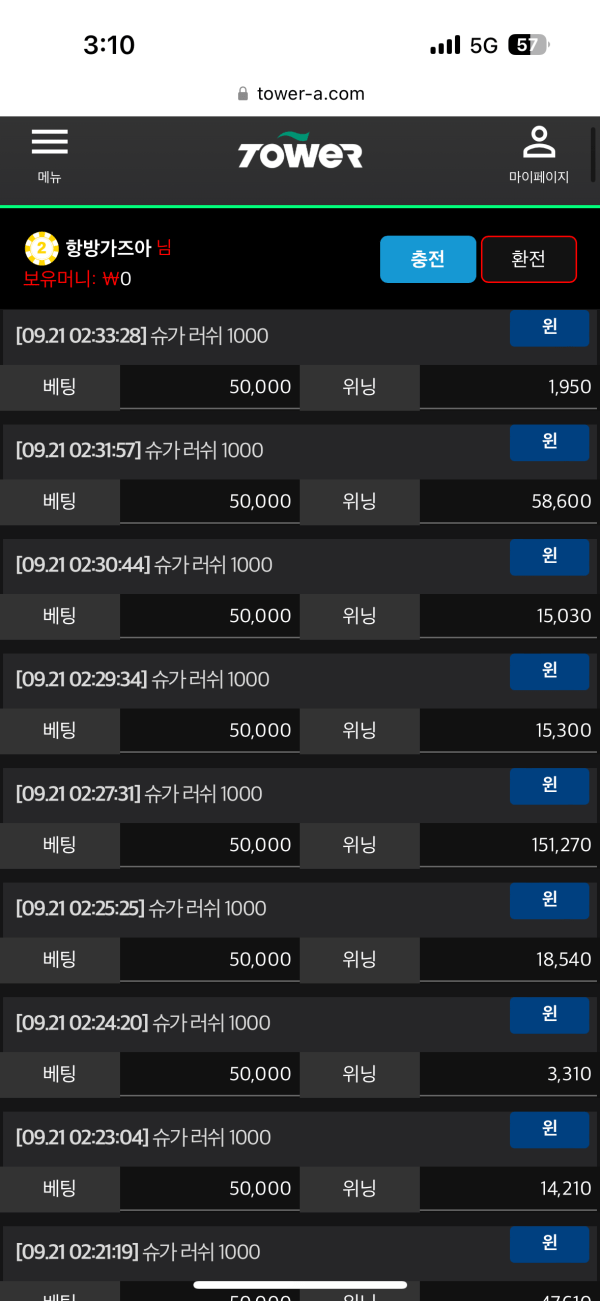Click the 환전 withdrawal button

coord(529,259)
